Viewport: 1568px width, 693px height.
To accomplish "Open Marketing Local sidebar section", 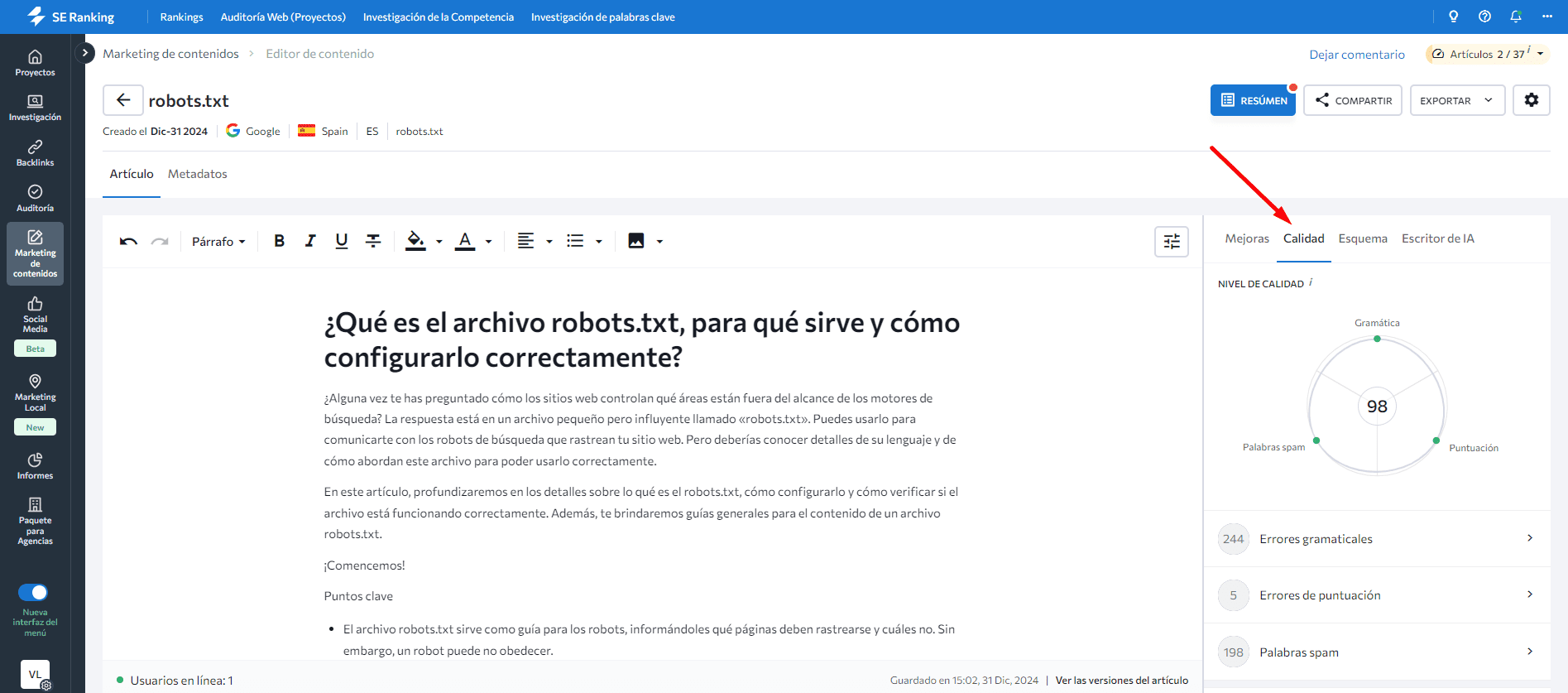I will [35, 392].
